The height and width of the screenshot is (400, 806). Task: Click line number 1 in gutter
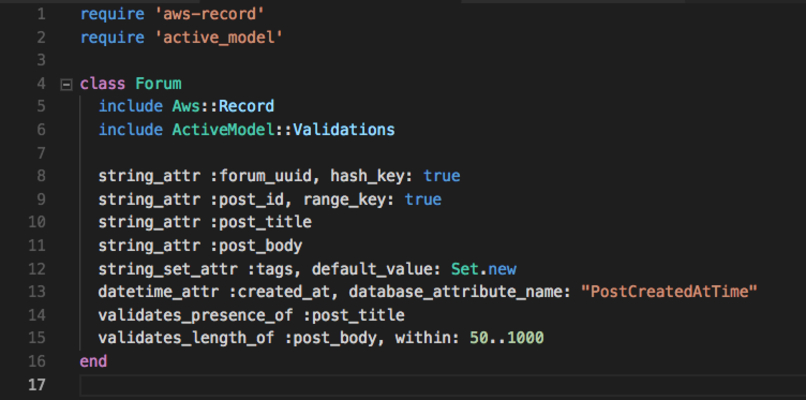pos(41,14)
